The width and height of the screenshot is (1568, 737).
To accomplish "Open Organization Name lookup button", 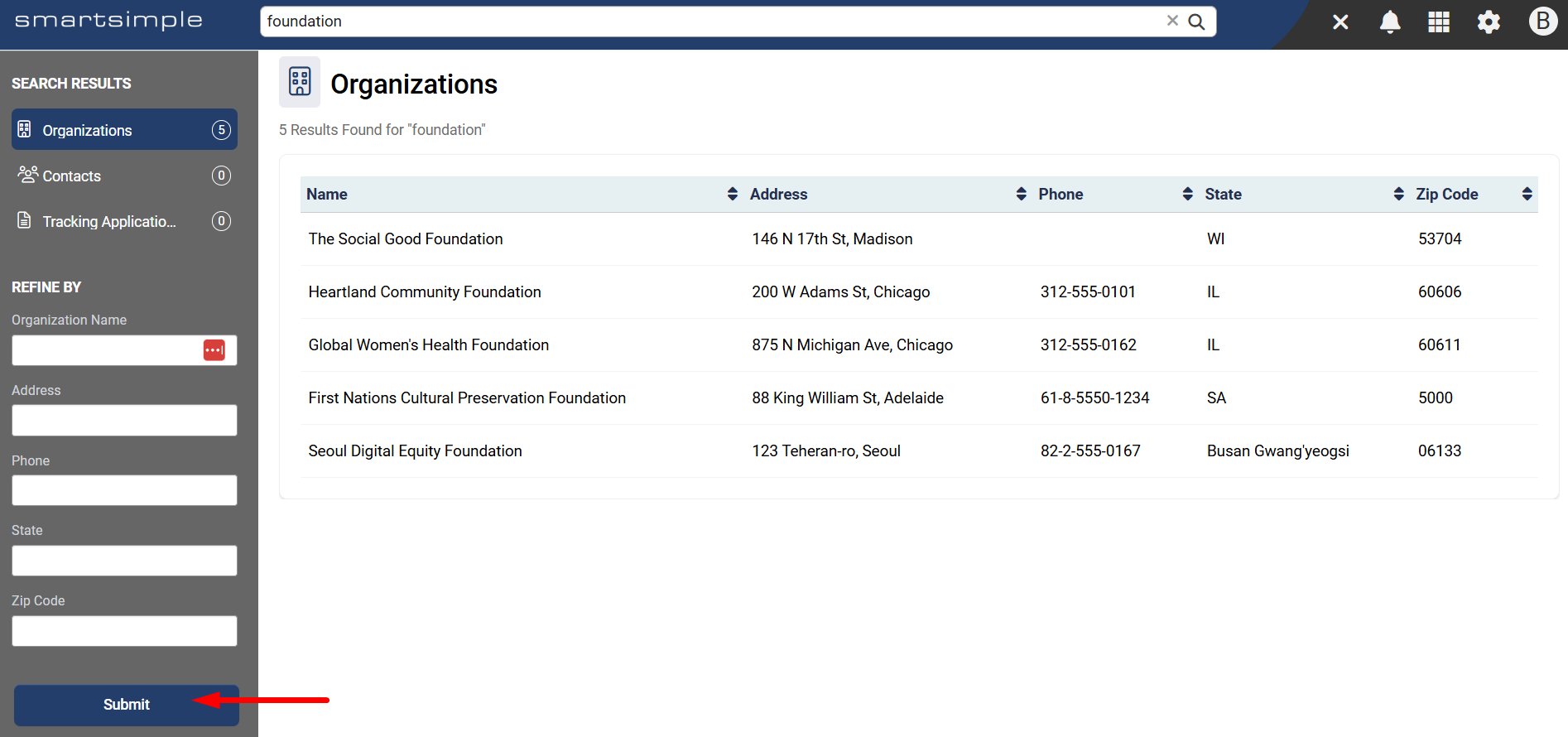I will [x=214, y=350].
